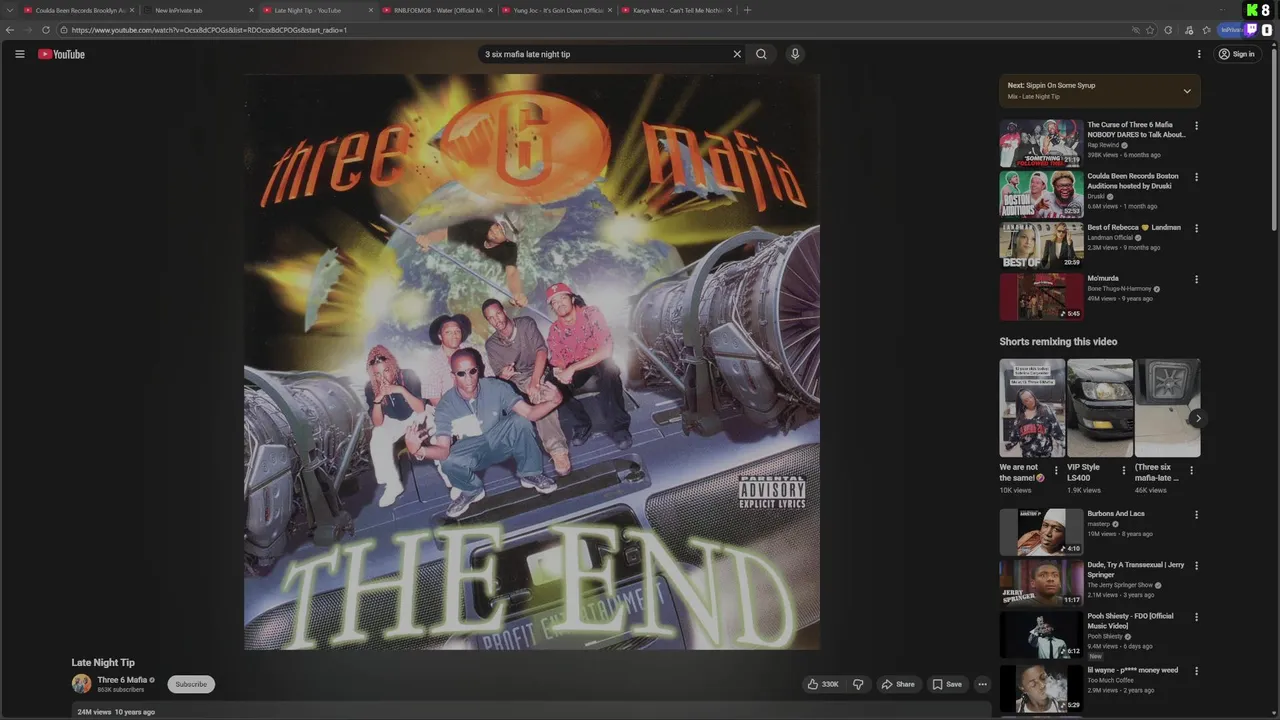
Task: Close the RNBLFOEMOB Water tab
Action: pyautogui.click(x=490, y=10)
